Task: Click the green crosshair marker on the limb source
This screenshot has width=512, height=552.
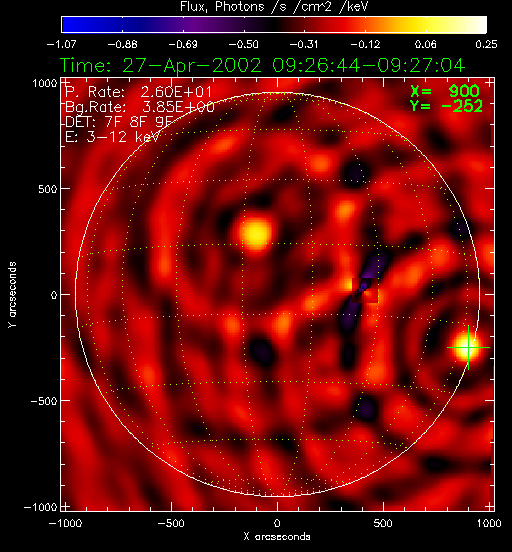Action: pyautogui.click(x=468, y=347)
